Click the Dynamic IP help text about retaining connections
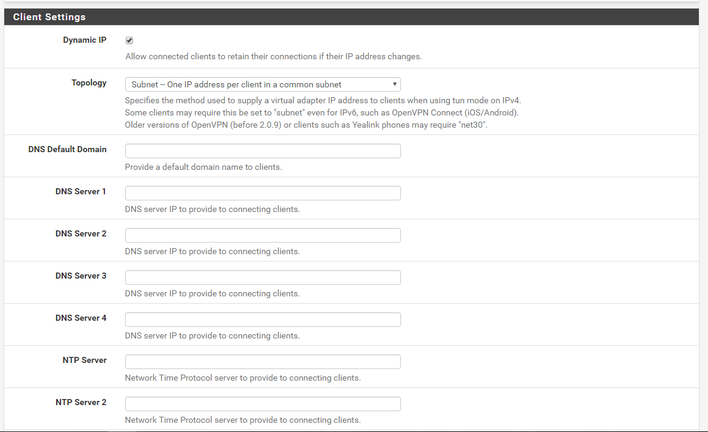Viewport: 708px width, 432px height. 274,56
